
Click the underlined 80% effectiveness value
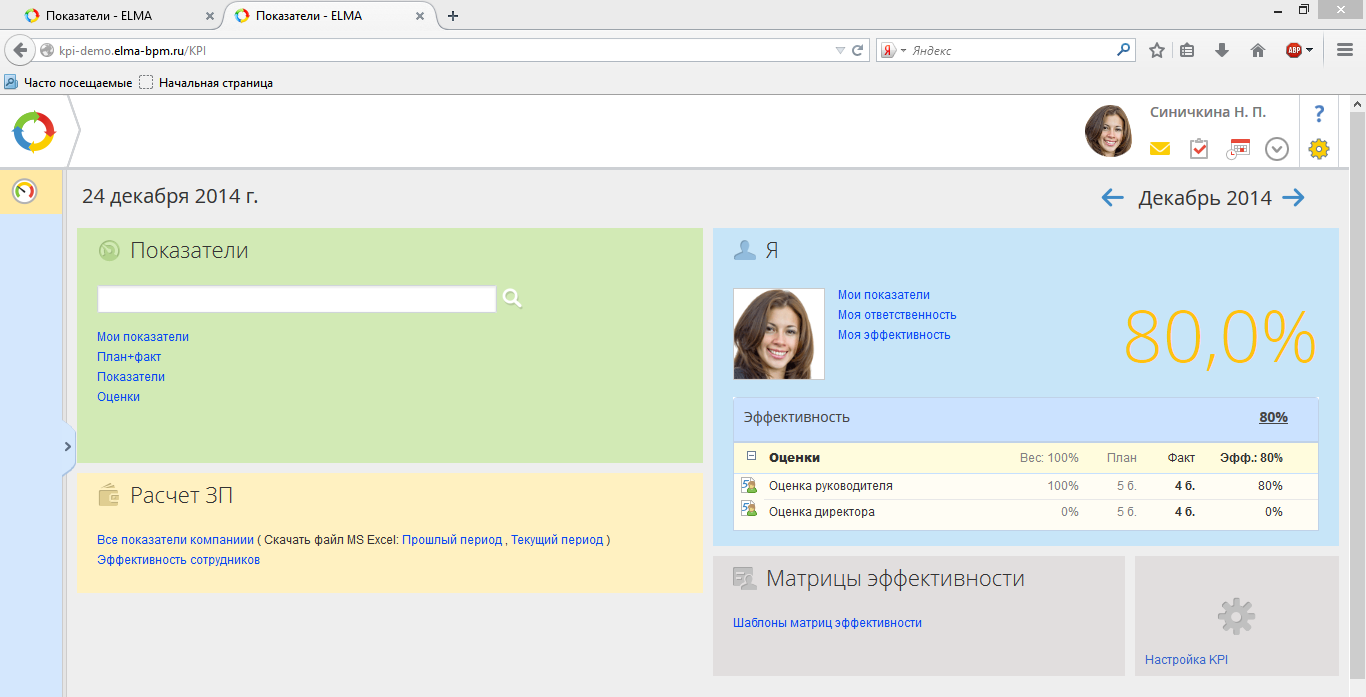pyautogui.click(x=1273, y=417)
